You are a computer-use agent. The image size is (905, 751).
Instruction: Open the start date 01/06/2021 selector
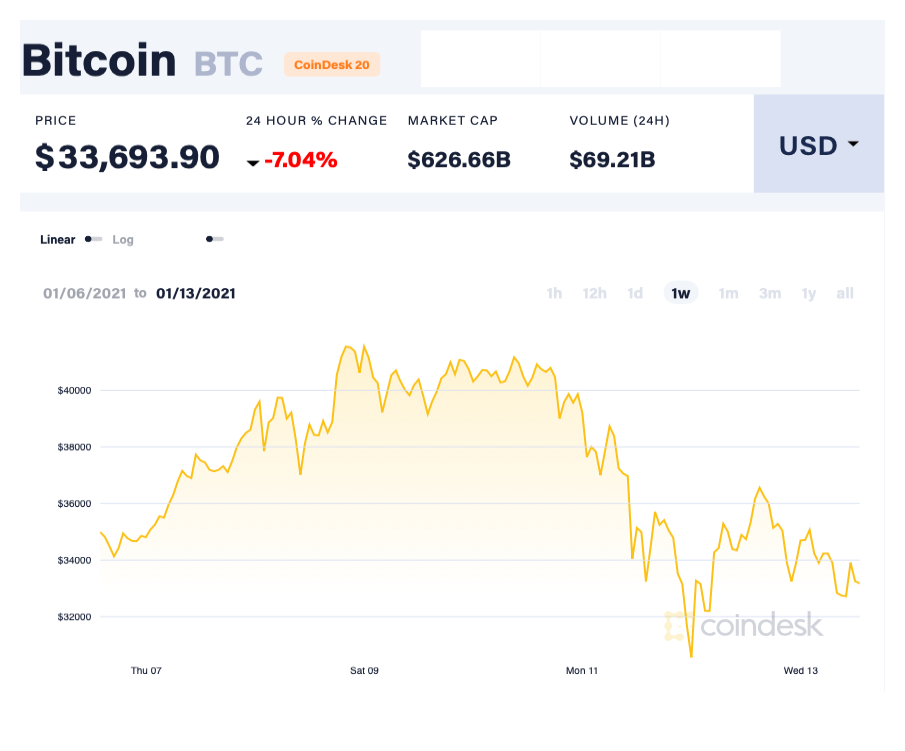[85, 293]
